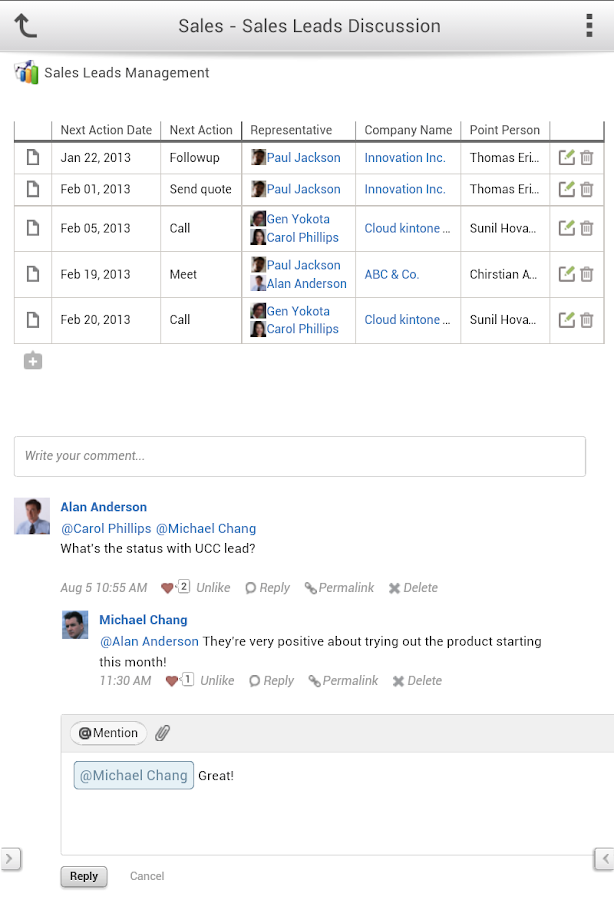Delete the Feb 20, 2013 record

587,320
